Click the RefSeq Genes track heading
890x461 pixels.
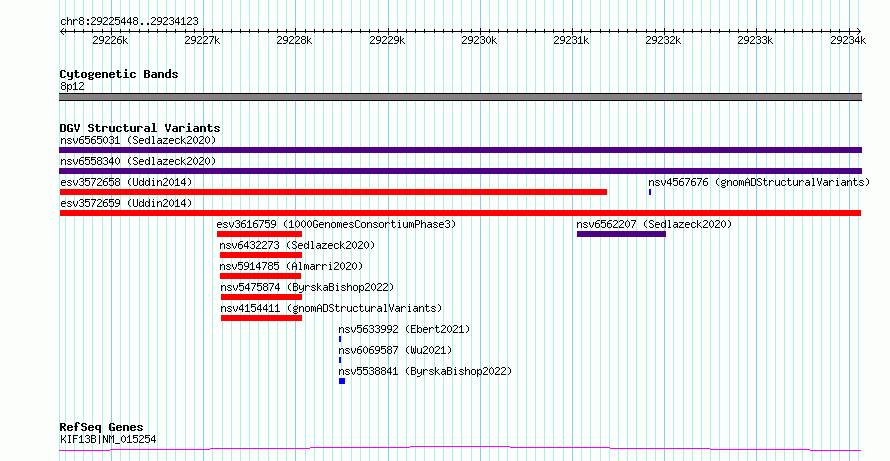pyautogui.click(x=101, y=427)
